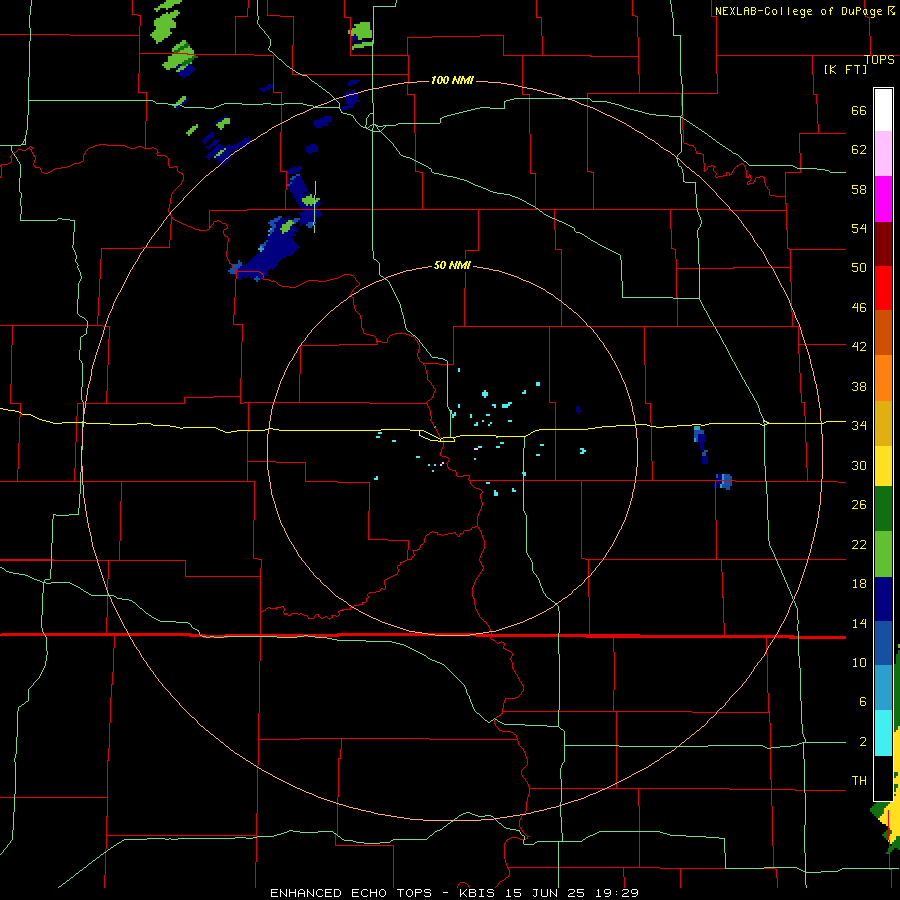Click the magenta legend swatch
Image resolution: width=900 pixels, height=900 pixels.
point(883,199)
